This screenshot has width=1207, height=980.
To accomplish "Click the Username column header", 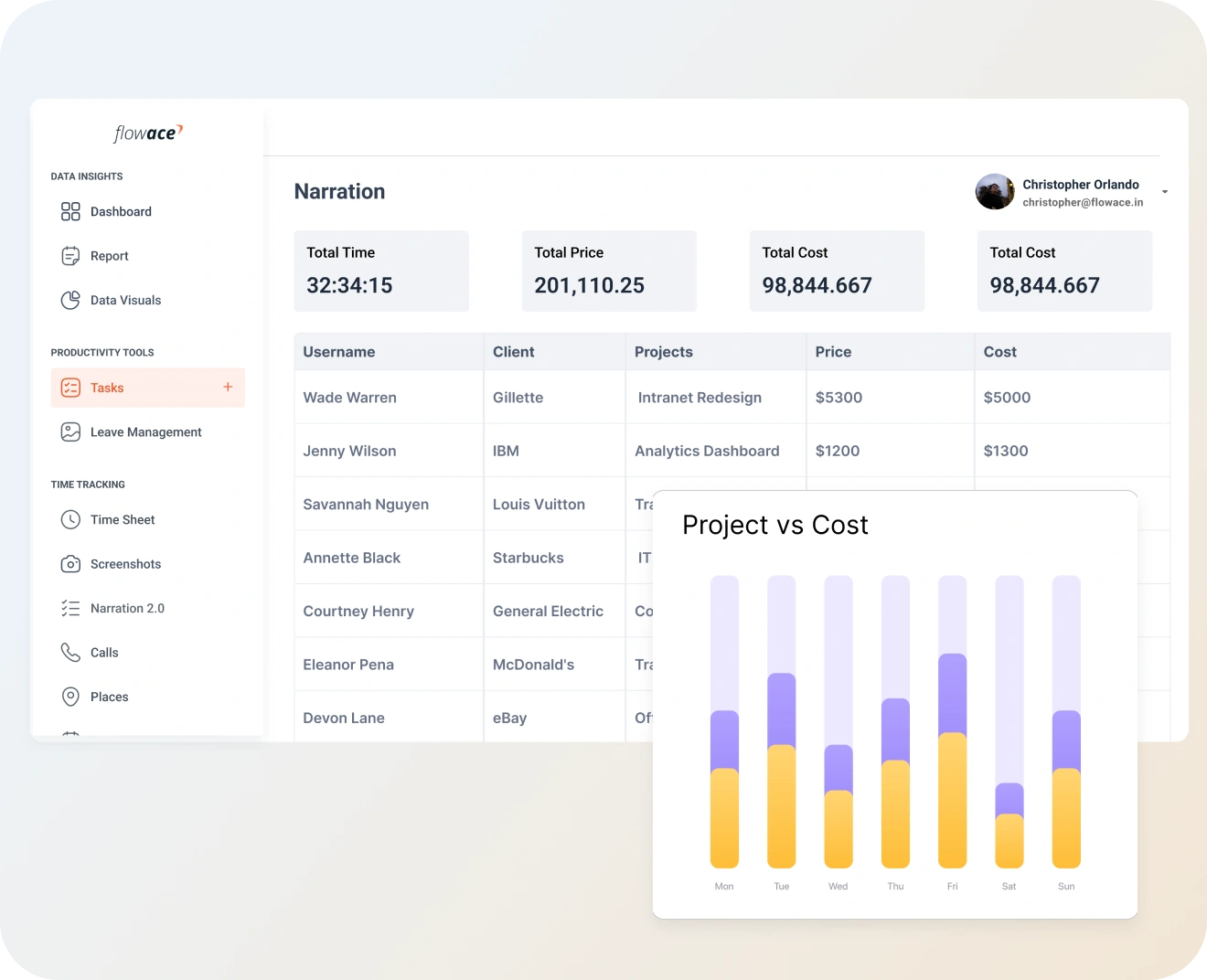I will (339, 352).
